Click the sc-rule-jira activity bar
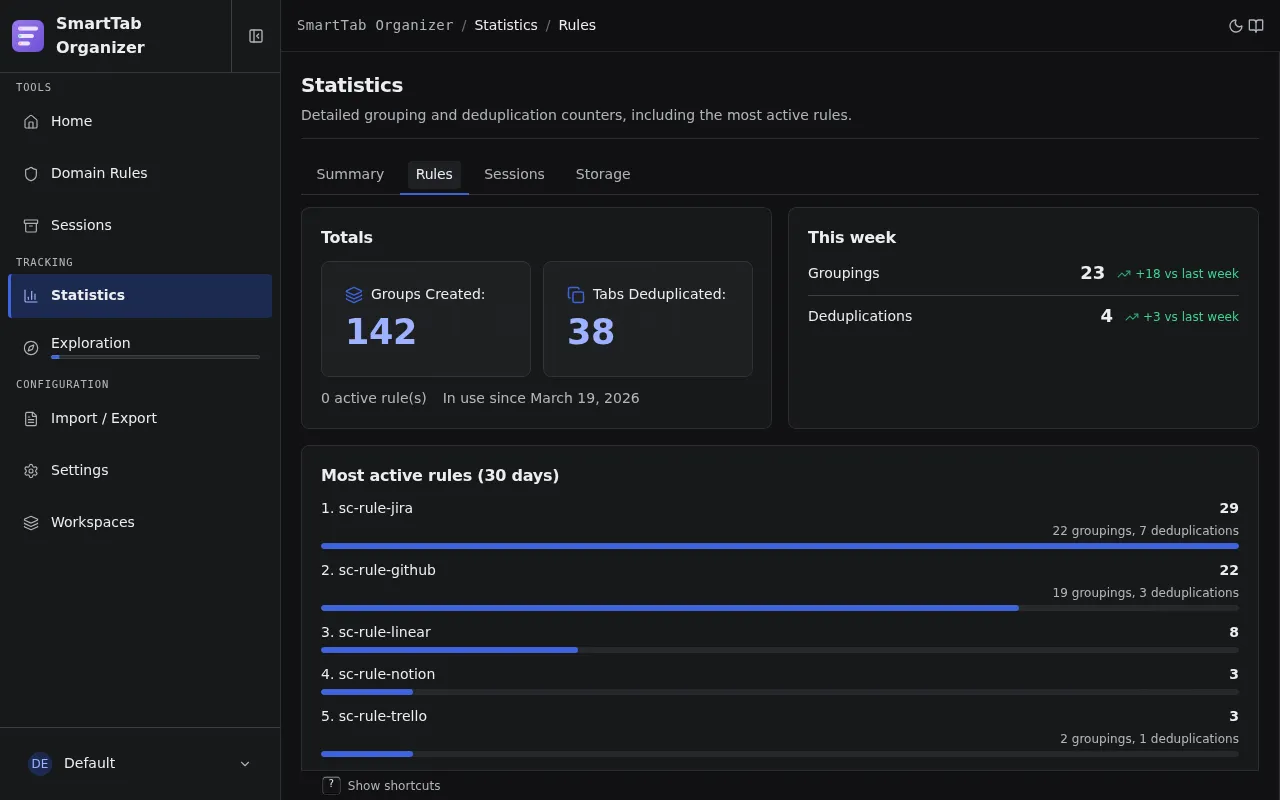1280x800 pixels. pyautogui.click(x=780, y=546)
